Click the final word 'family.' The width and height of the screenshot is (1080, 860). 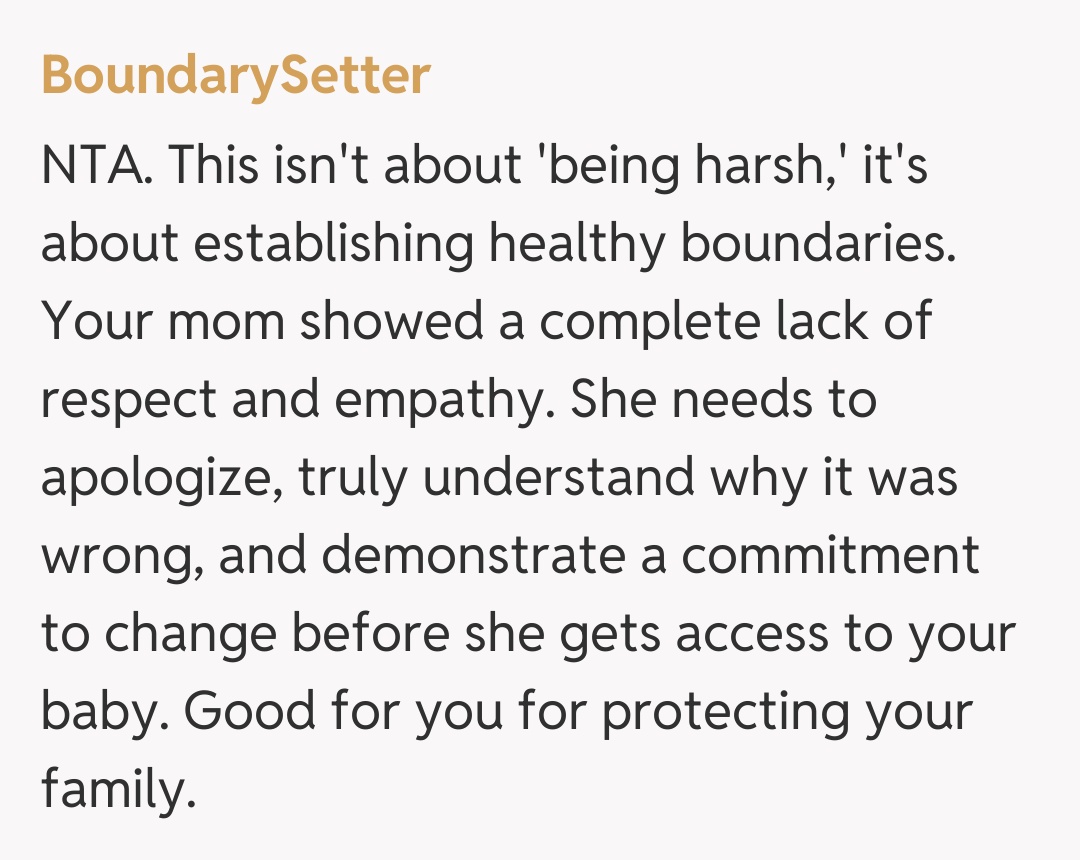click(x=115, y=791)
